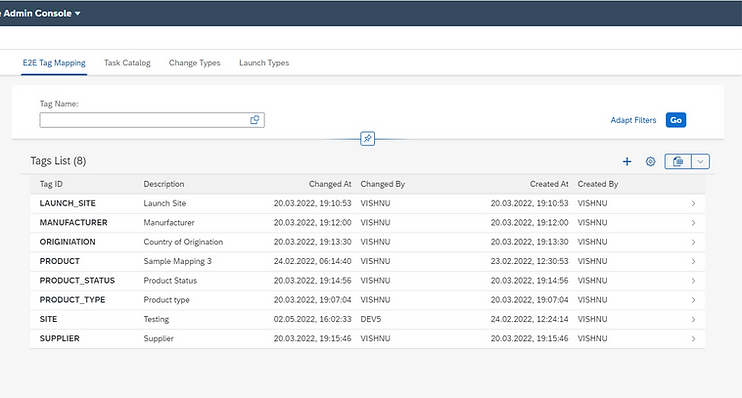The width and height of the screenshot is (742, 398).
Task: Click changed date 02.05.2022, 16:02:33
Action: 312,319
